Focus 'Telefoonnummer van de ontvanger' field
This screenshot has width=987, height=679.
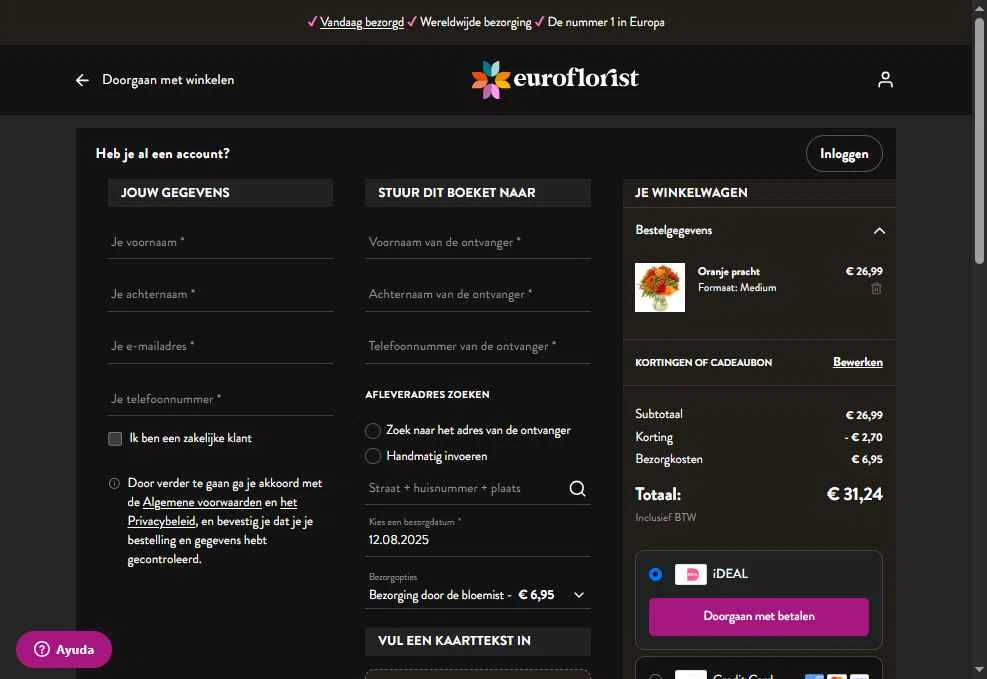click(x=478, y=347)
